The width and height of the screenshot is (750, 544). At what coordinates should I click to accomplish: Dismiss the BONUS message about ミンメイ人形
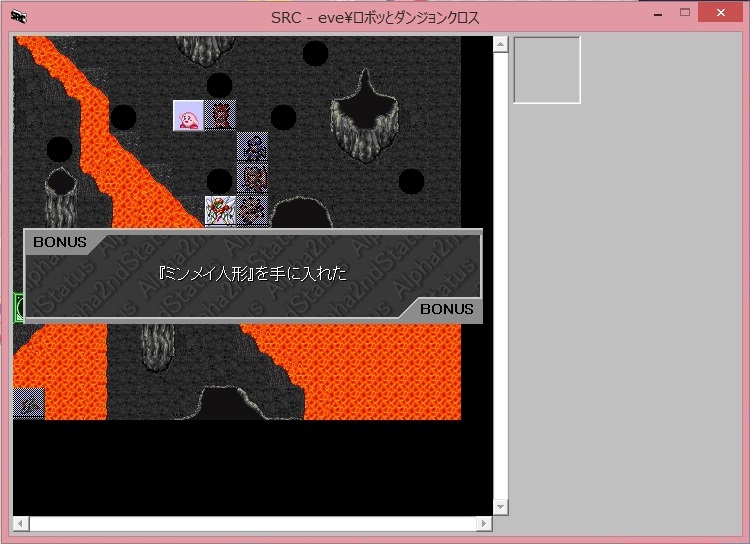pyautogui.click(x=253, y=276)
